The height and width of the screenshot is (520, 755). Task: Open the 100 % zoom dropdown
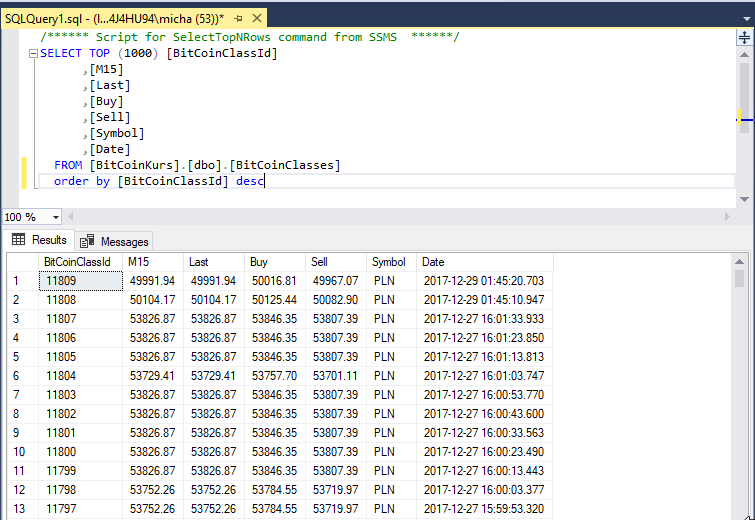tap(56, 217)
